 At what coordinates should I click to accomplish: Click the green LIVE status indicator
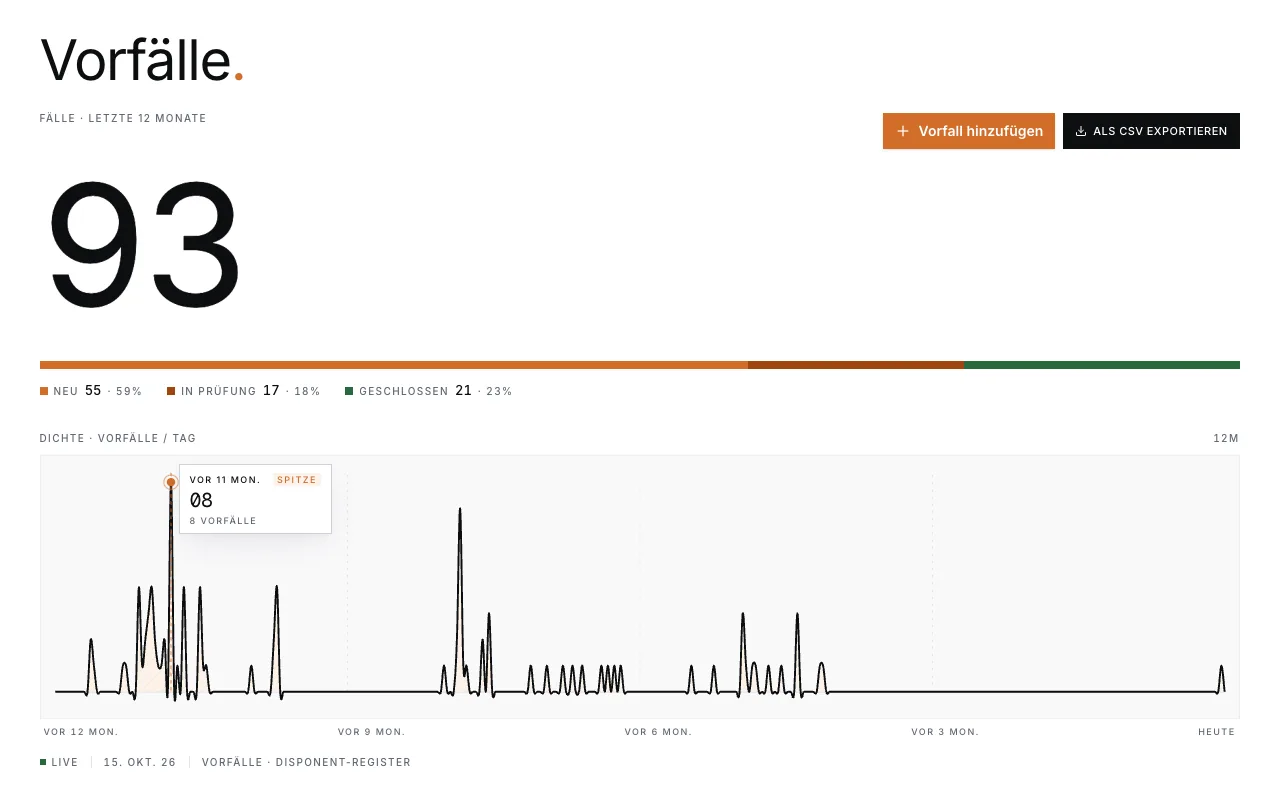point(59,762)
